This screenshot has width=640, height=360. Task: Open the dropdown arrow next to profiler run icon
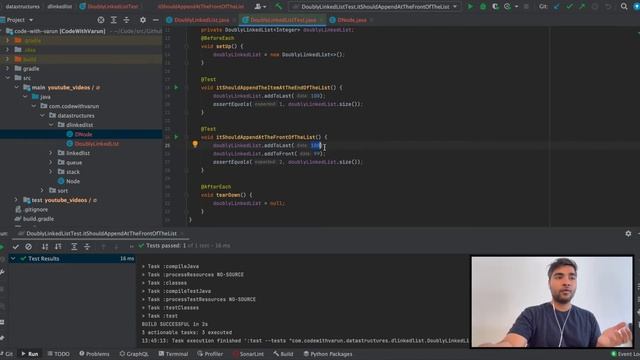tap(516, 7)
